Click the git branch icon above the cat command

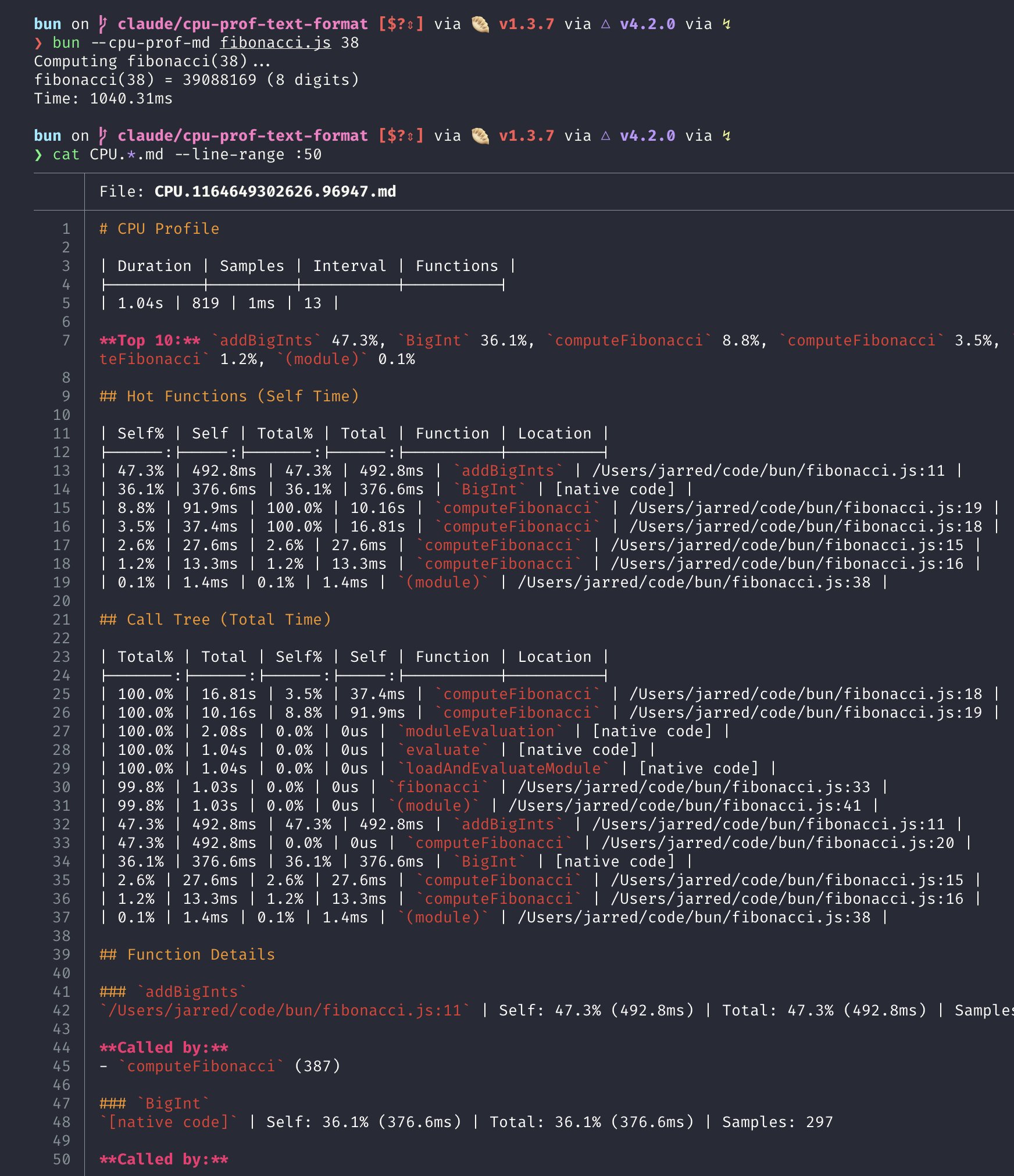[x=103, y=136]
